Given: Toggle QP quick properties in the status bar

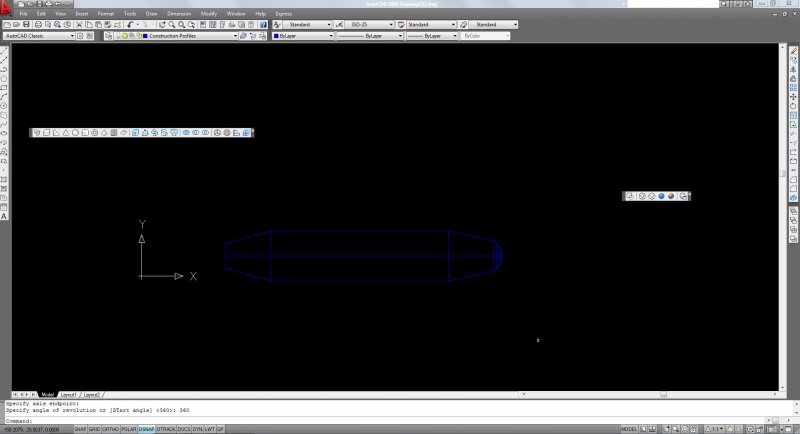Looking at the screenshot, I should pyautogui.click(x=220, y=429).
